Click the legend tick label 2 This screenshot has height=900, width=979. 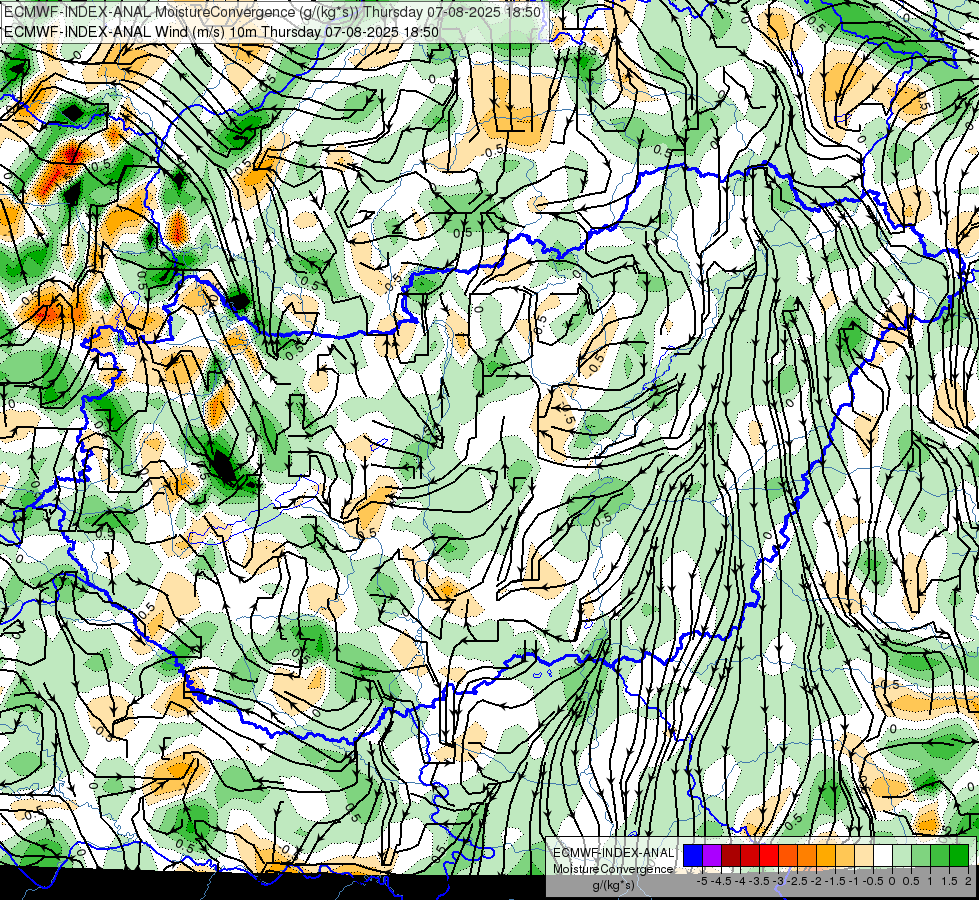tap(968, 881)
